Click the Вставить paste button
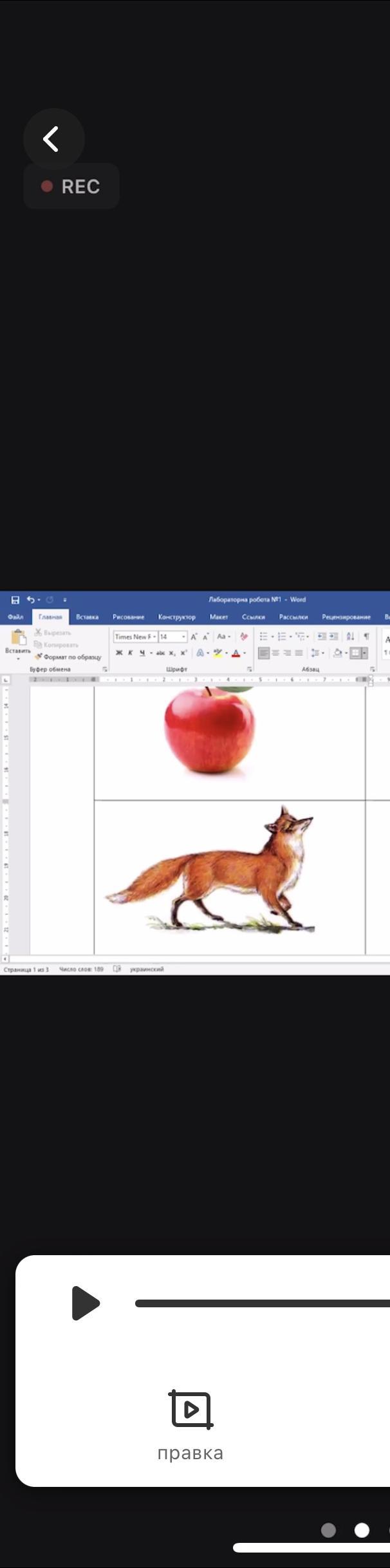Image resolution: width=390 pixels, height=1568 pixels. [x=18, y=644]
